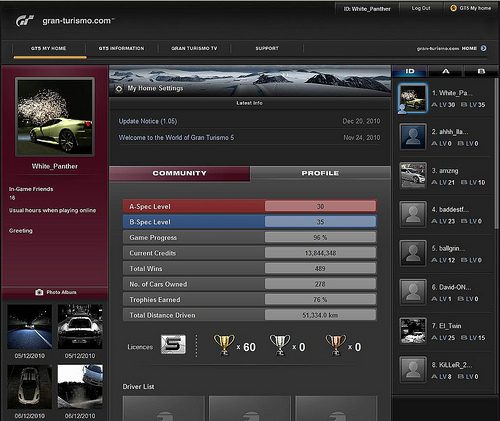Viewport: 500px width, 421px height.
Task: Click the gran-turismo.com HOME arrow icon
Action: [x=483, y=48]
